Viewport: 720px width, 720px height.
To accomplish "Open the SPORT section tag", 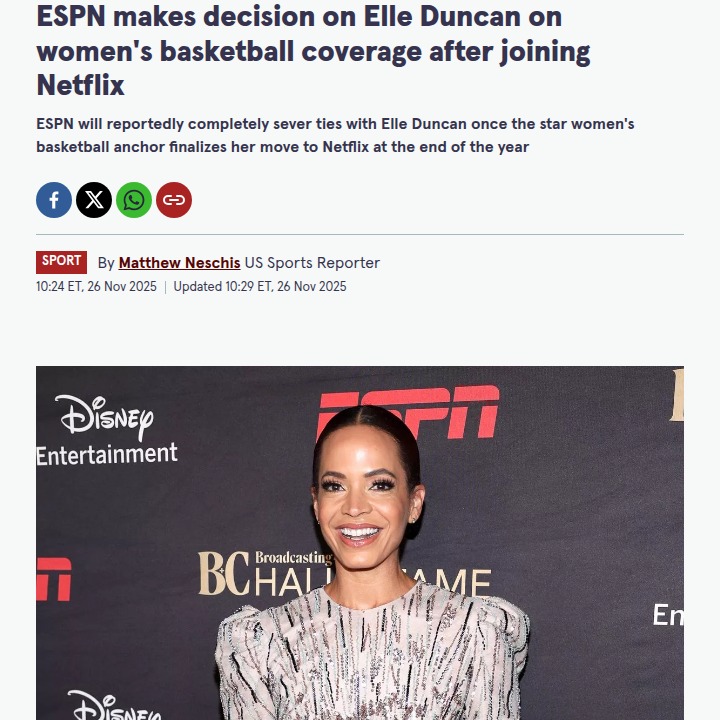I will (62, 262).
